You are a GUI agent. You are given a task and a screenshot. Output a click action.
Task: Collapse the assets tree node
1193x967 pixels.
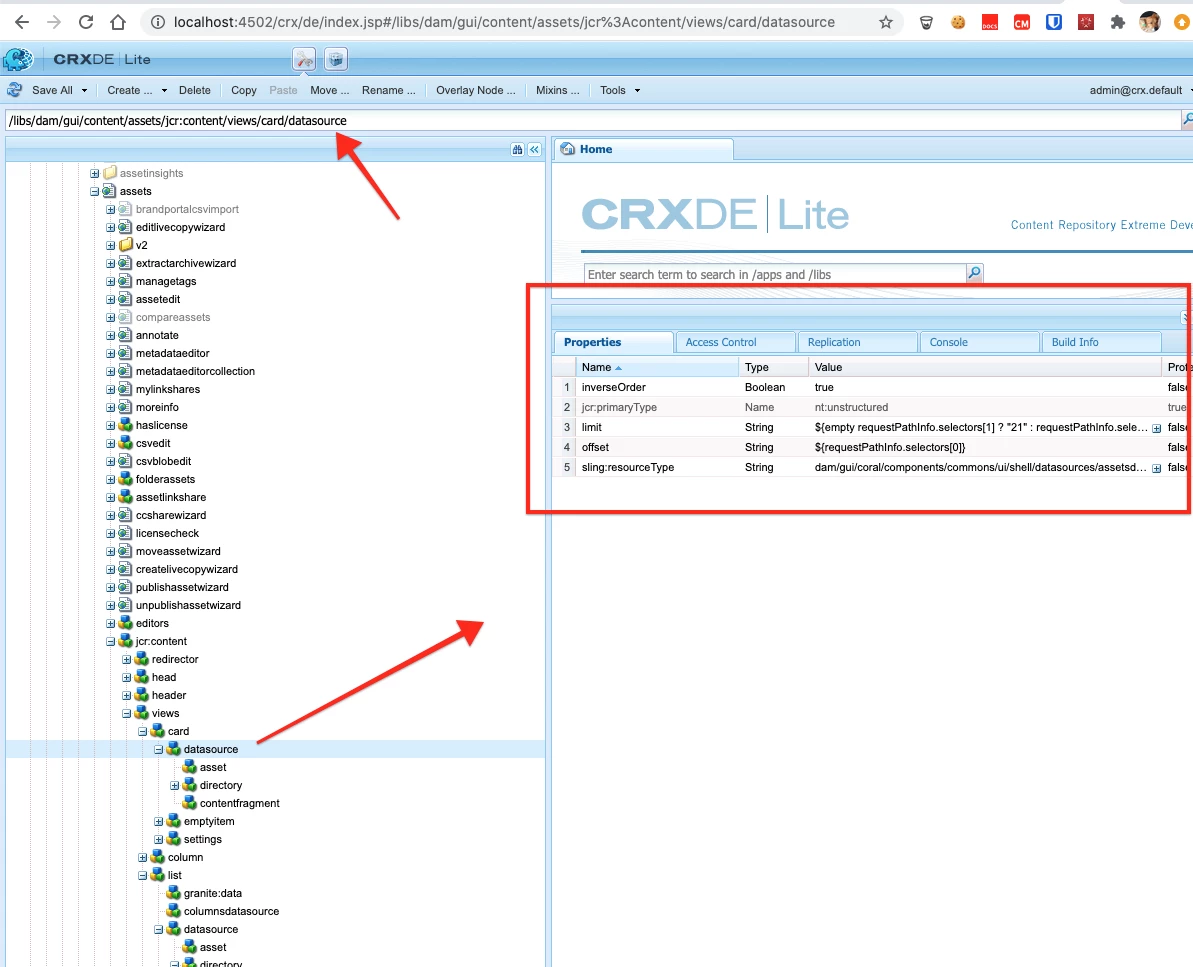94,191
